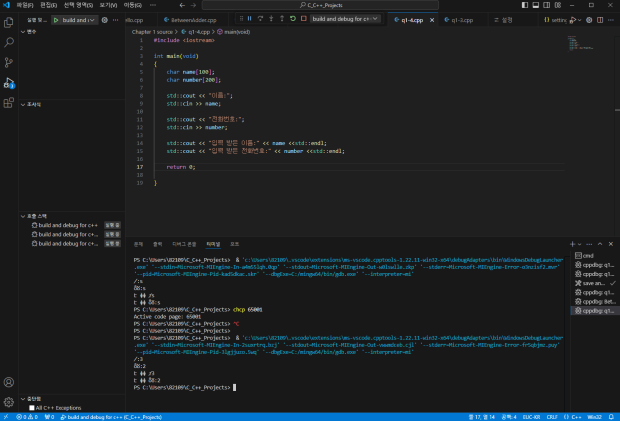Open the Source Control view
This screenshot has height=421, width=620.
point(9,62)
